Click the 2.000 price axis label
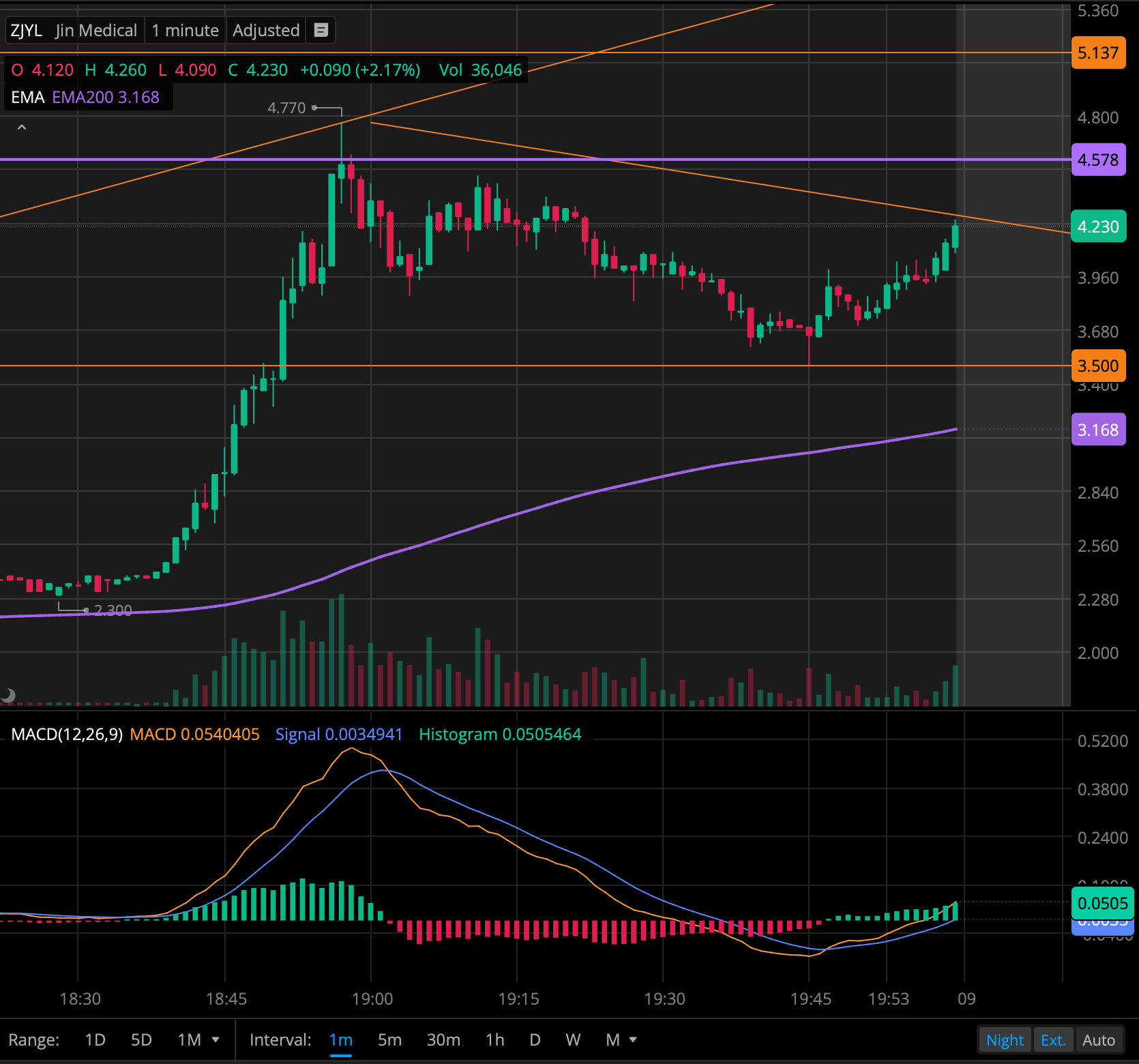 tap(1098, 653)
